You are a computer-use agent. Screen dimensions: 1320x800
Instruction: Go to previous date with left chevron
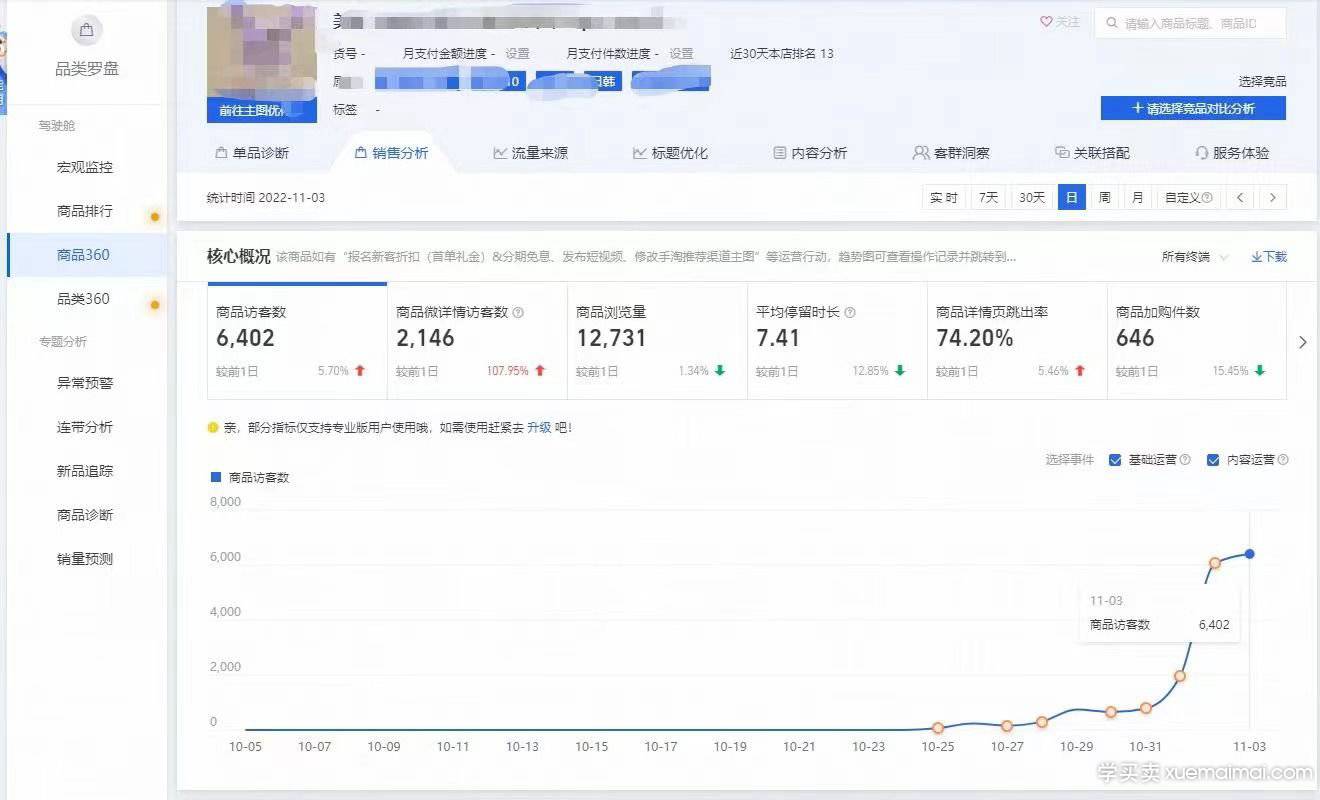1240,198
